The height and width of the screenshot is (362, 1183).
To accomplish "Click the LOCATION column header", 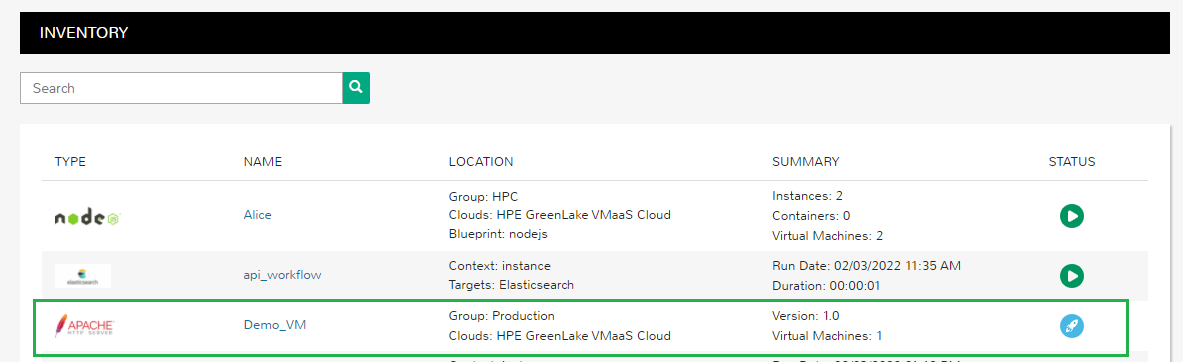I will pyautogui.click(x=481, y=162).
